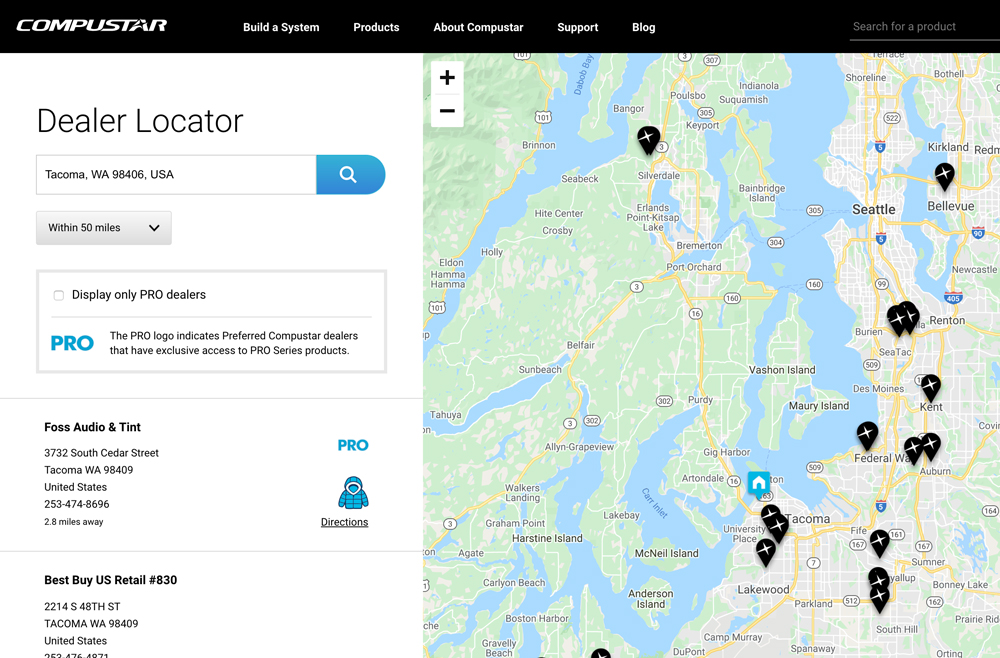Screen dimensions: 1000x658
Task: Select the dealer pin below University Place
Action: (x=765, y=552)
